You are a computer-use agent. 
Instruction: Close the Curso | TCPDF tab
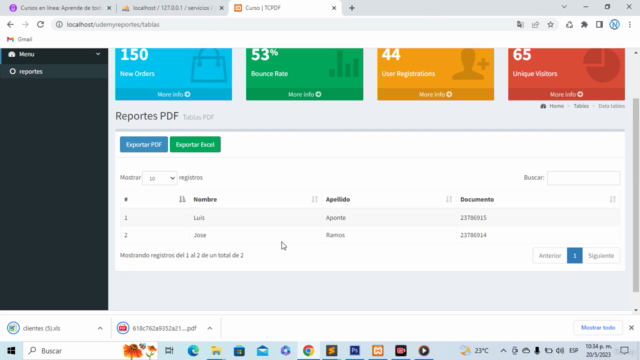pos(334,8)
